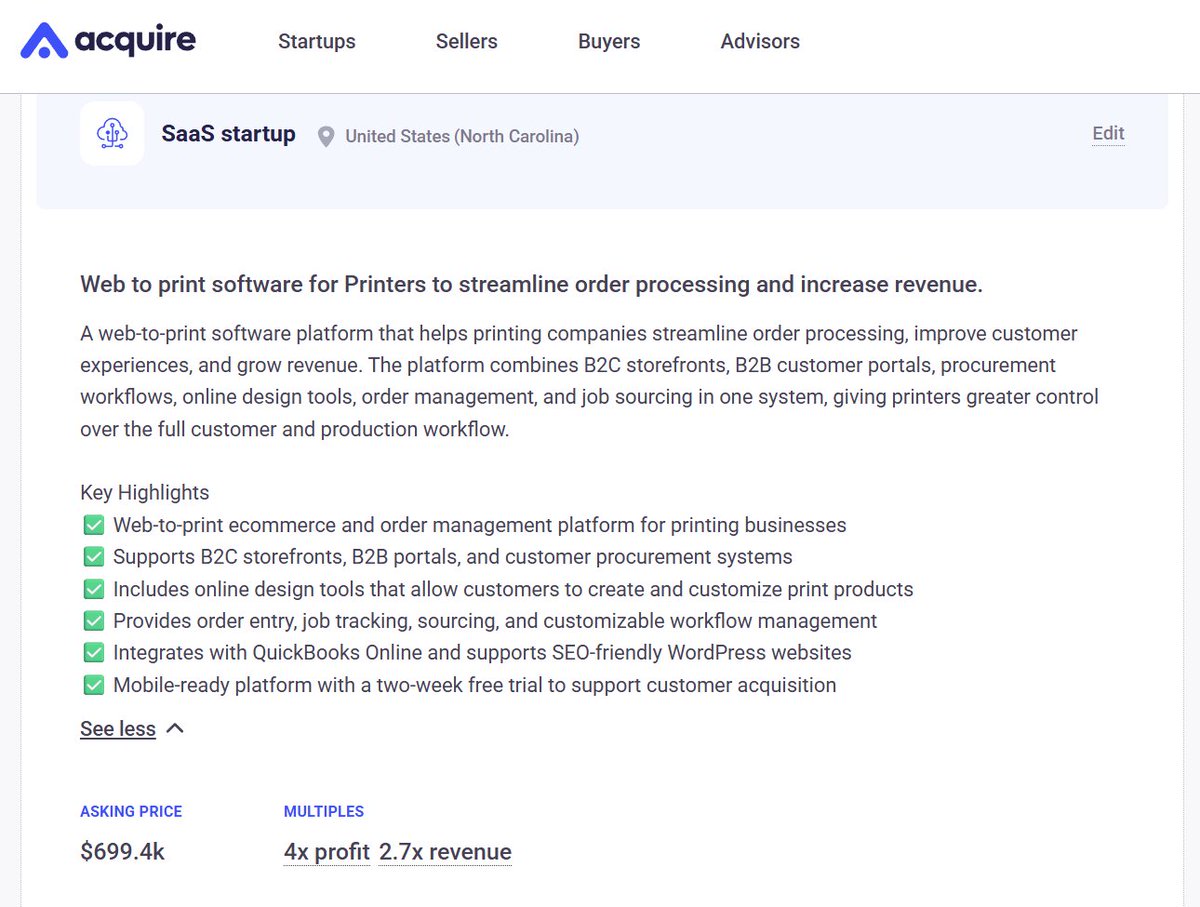Click the checkmark beside Mobile-ready platform

(x=93, y=685)
